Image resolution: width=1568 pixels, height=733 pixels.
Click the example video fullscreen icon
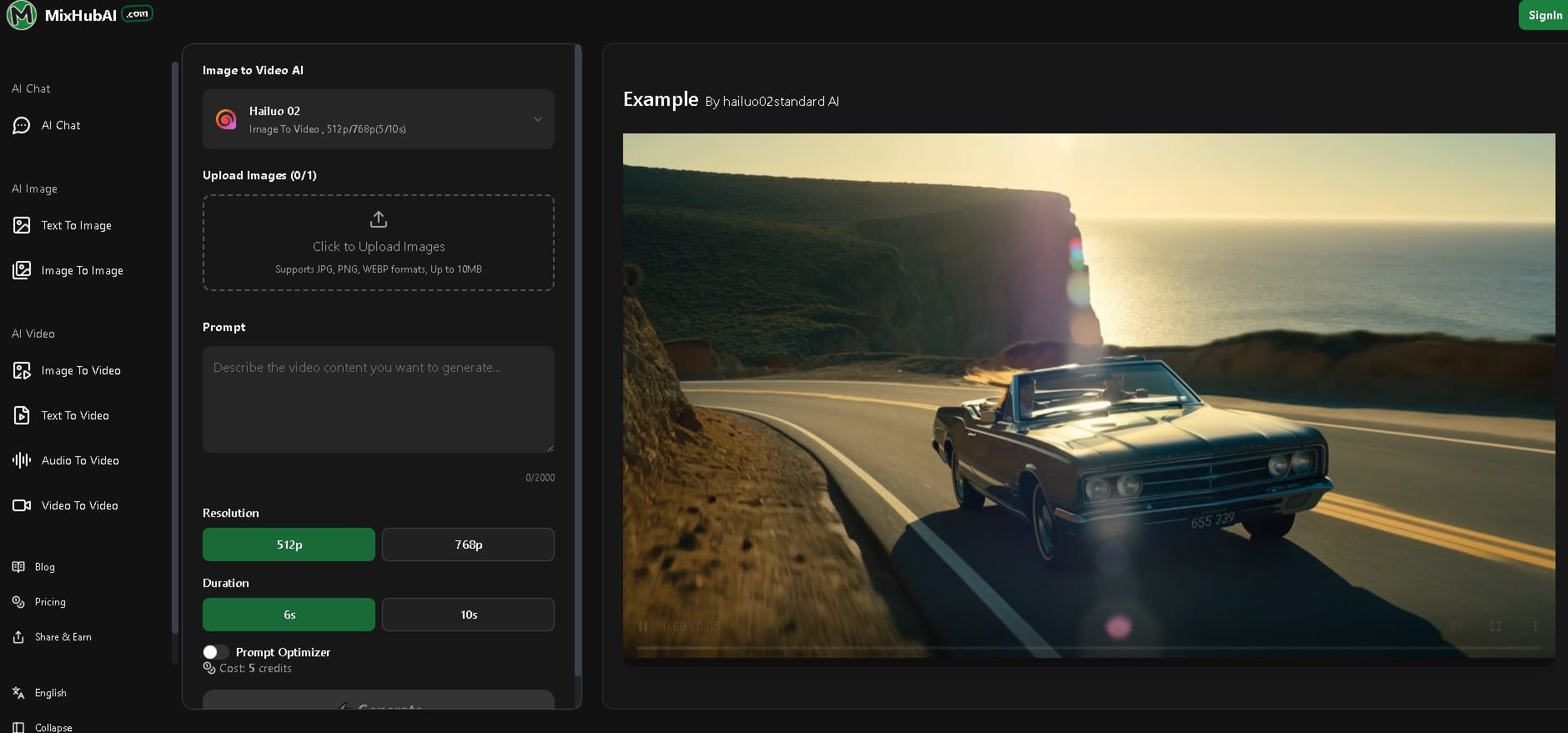(1495, 626)
